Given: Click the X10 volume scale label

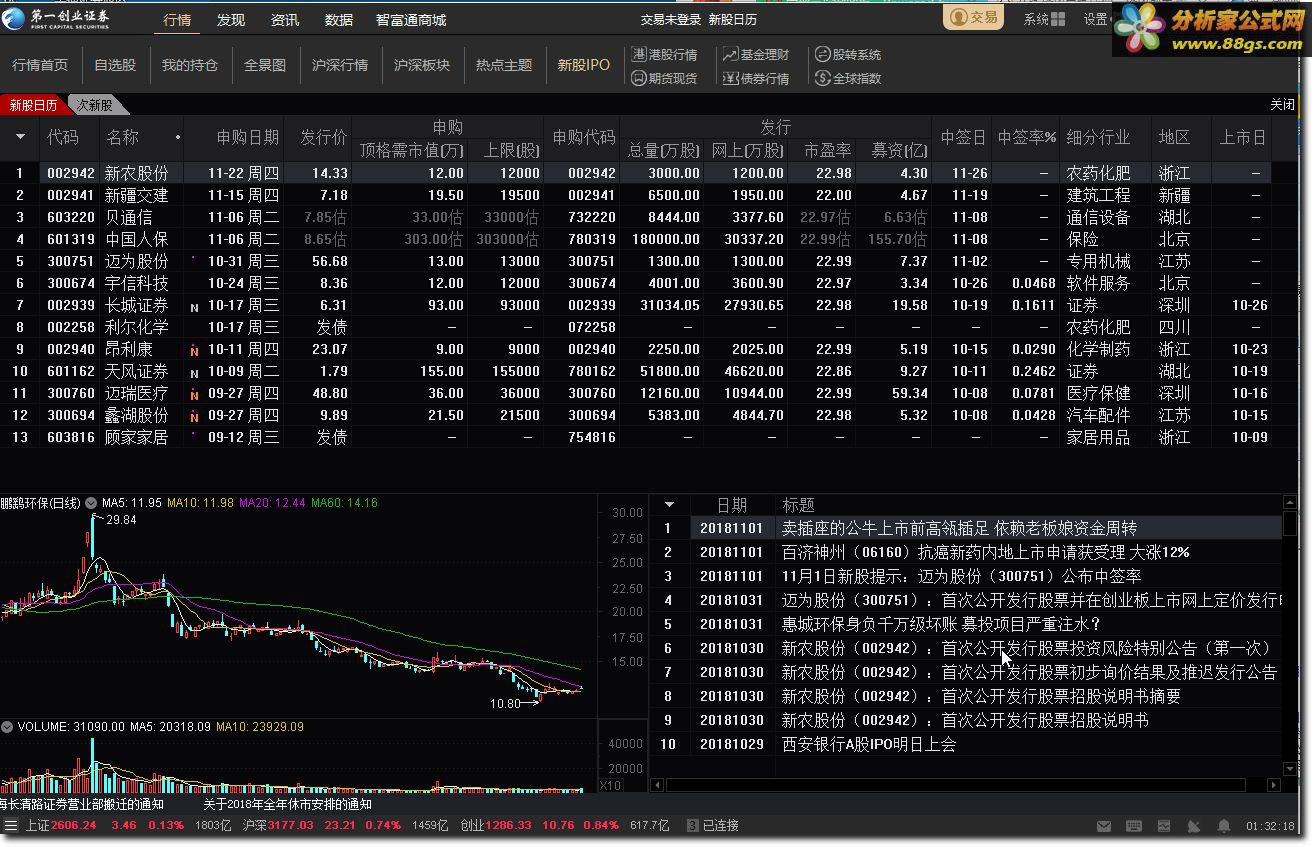Looking at the screenshot, I should point(610,786).
